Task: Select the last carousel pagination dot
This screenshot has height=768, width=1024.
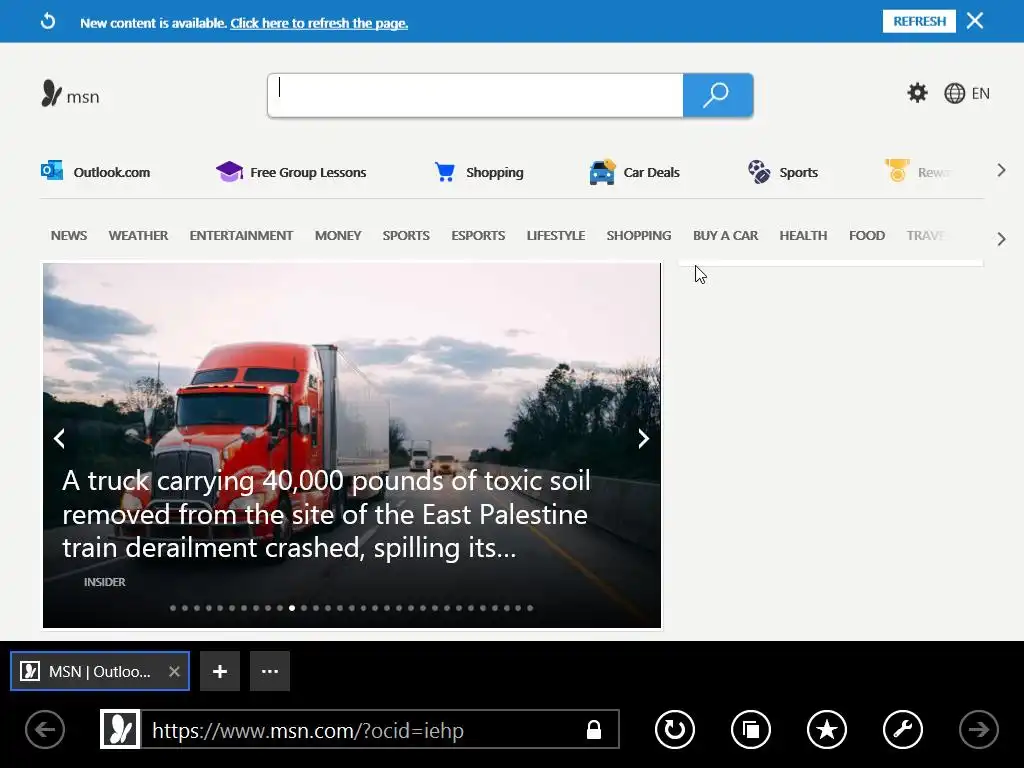Action: point(530,608)
